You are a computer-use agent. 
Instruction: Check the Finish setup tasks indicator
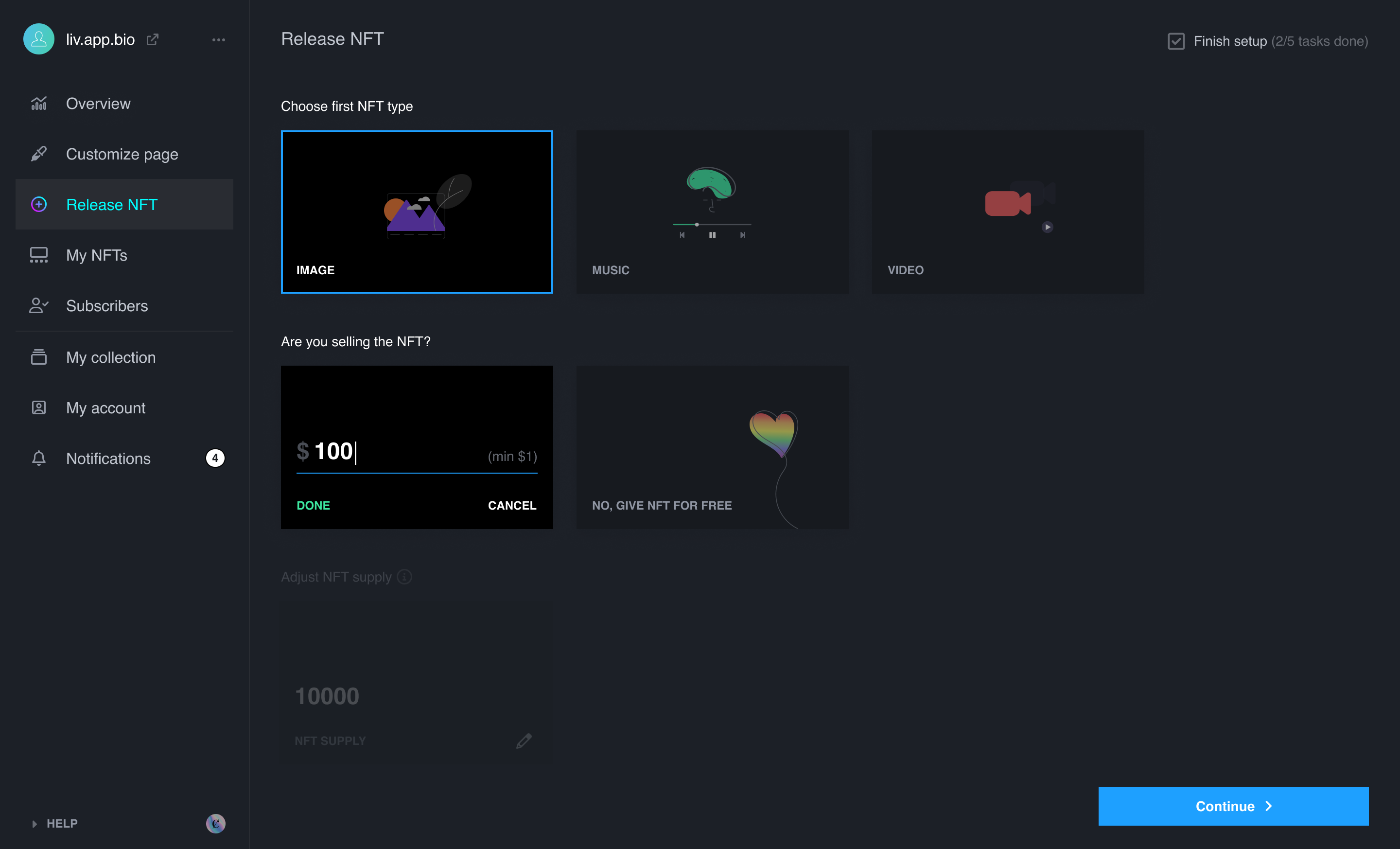tap(1175, 41)
